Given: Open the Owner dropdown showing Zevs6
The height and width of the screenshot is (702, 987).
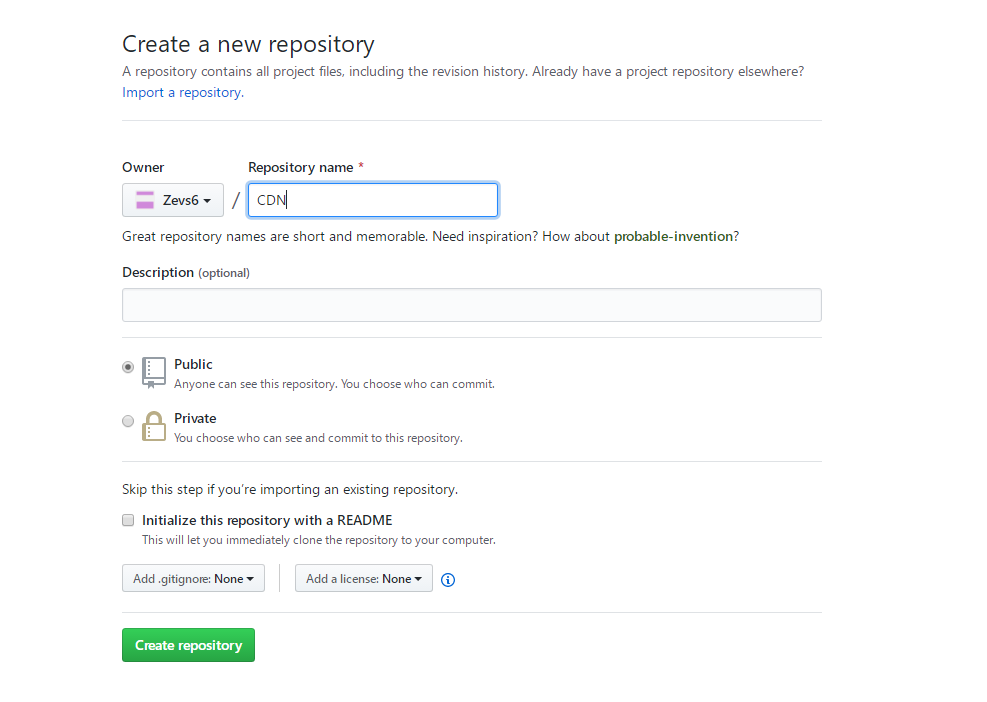Looking at the screenshot, I should 173,200.
